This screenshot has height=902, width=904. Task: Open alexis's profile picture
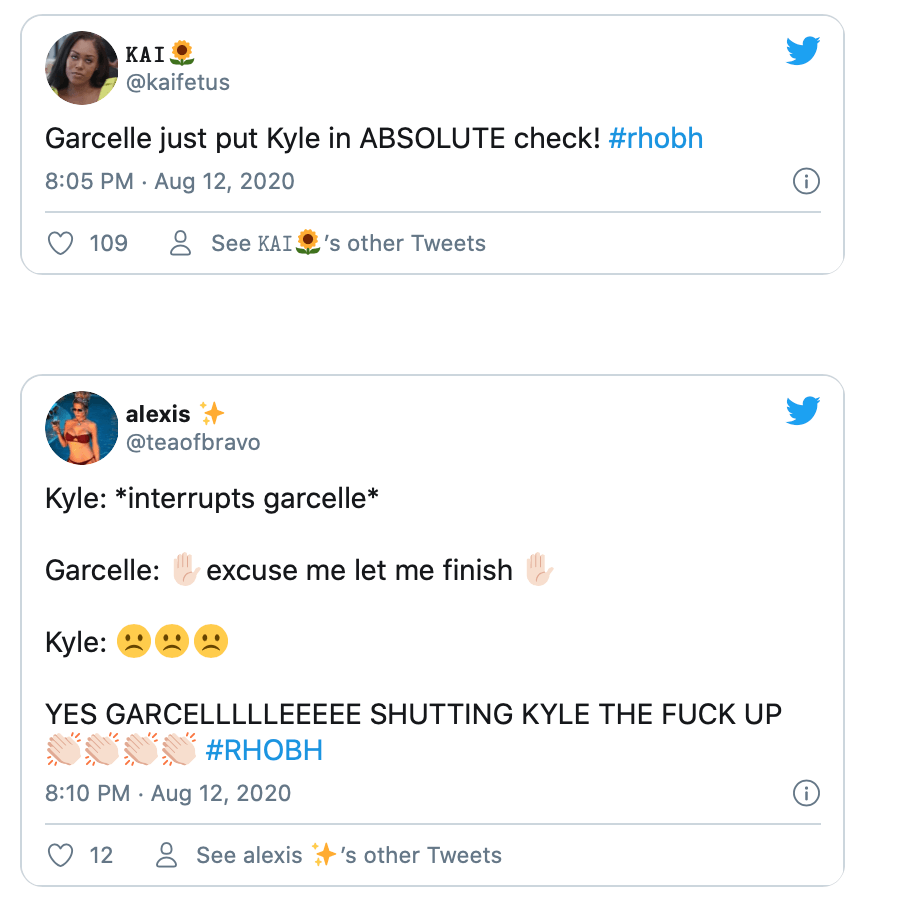(82, 427)
